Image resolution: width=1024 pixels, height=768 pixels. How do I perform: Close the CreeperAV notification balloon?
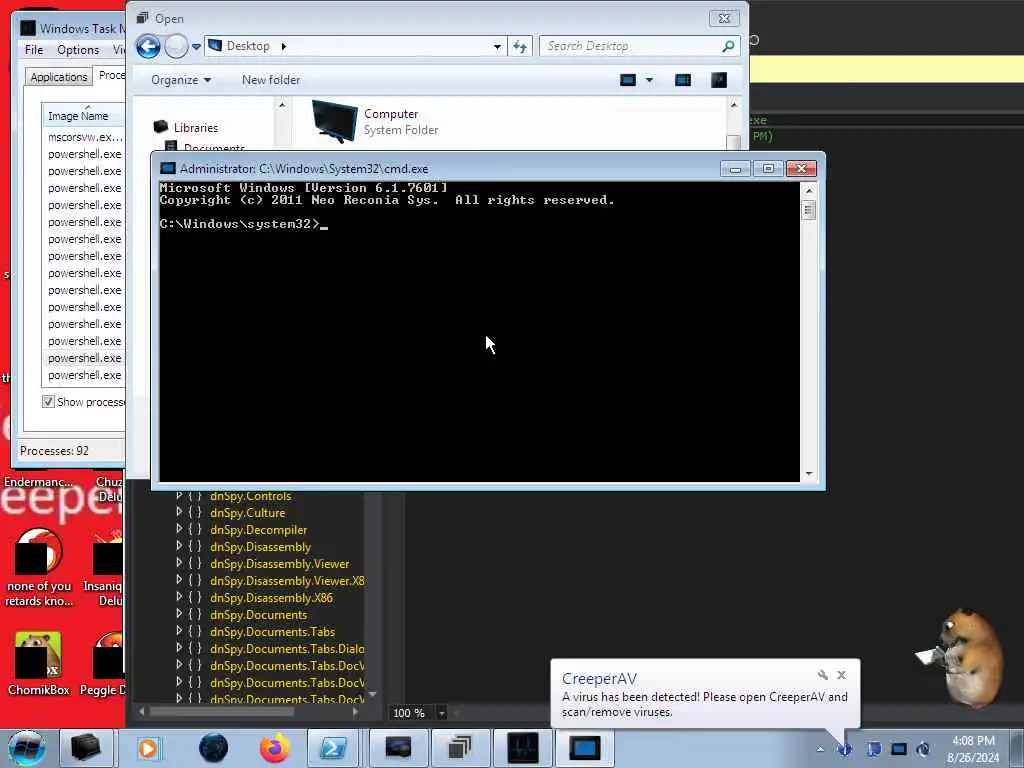click(x=842, y=675)
